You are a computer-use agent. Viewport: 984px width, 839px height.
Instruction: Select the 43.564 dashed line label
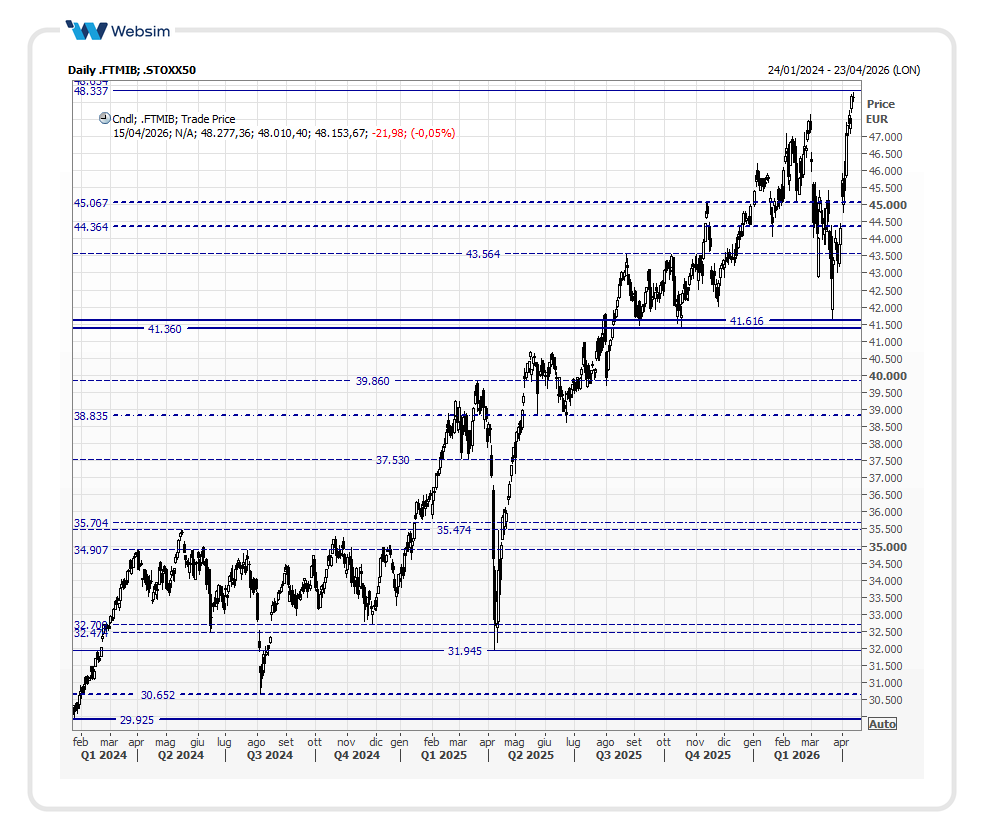pyautogui.click(x=482, y=254)
